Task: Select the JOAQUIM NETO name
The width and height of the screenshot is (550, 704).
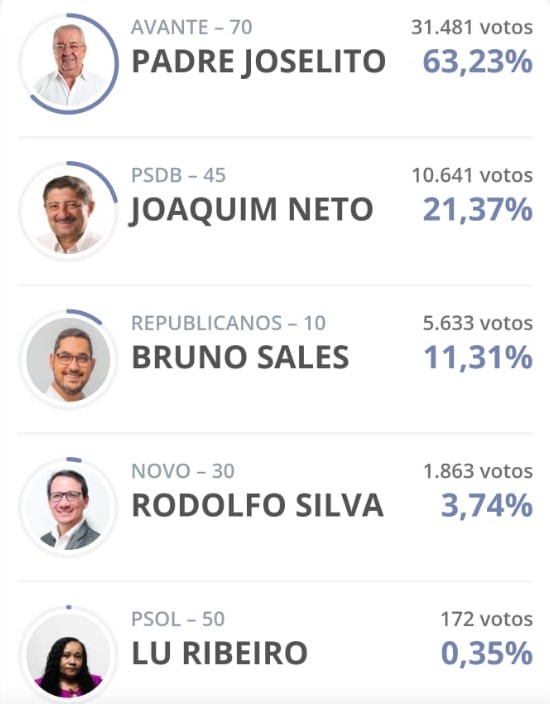Action: pyautogui.click(x=251, y=210)
